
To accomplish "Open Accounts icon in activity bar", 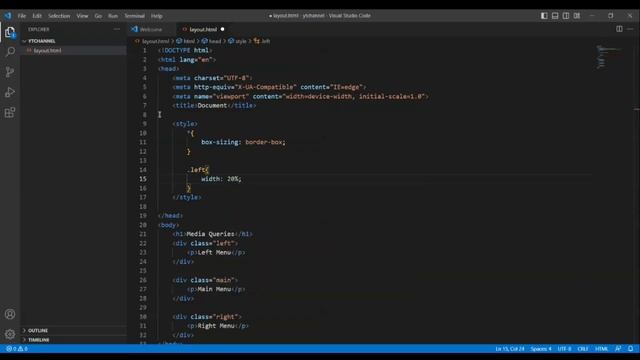I will click(10, 314).
